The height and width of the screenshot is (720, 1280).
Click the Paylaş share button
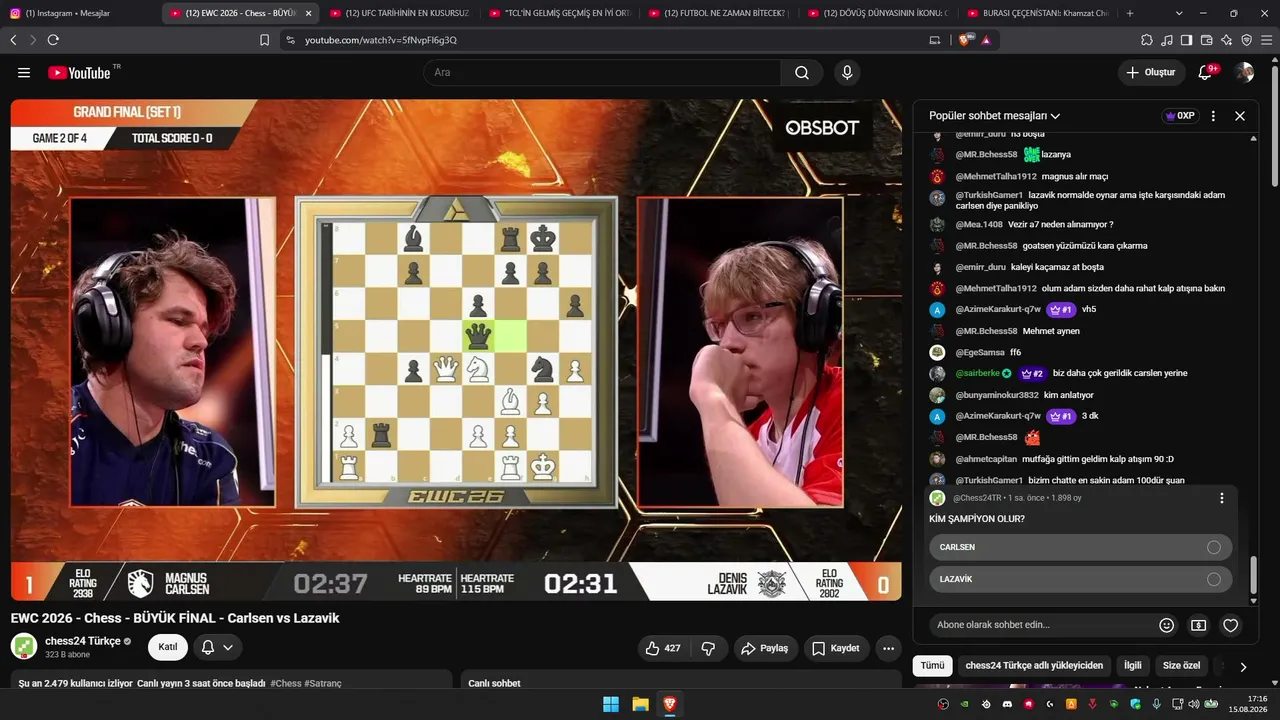click(765, 648)
